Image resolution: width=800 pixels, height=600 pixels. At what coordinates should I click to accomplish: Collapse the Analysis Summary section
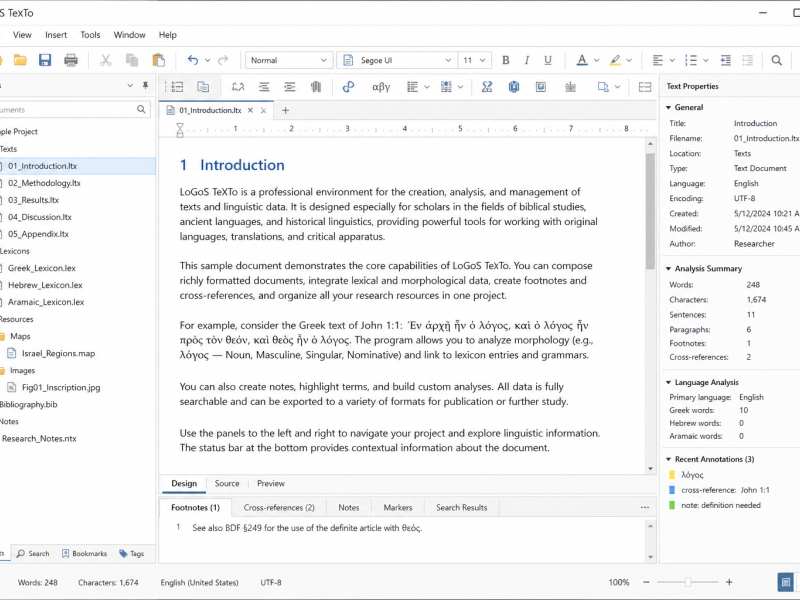(x=668, y=269)
